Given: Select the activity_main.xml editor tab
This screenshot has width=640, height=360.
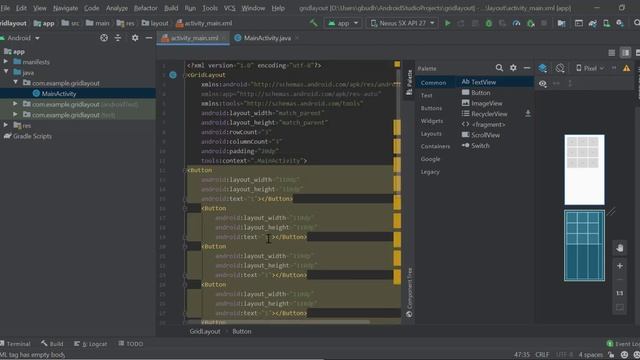Looking at the screenshot, I should [193, 38].
